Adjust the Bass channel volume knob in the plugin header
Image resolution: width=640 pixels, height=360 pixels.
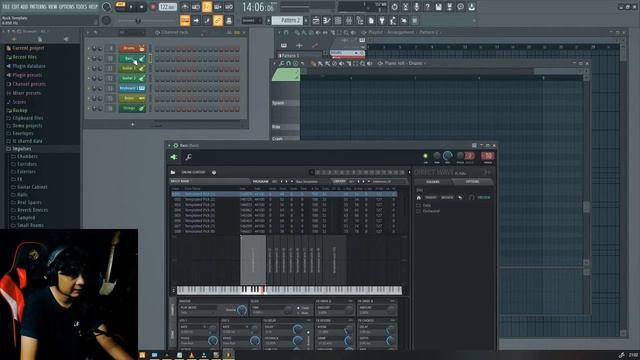pyautogui.click(x=448, y=156)
